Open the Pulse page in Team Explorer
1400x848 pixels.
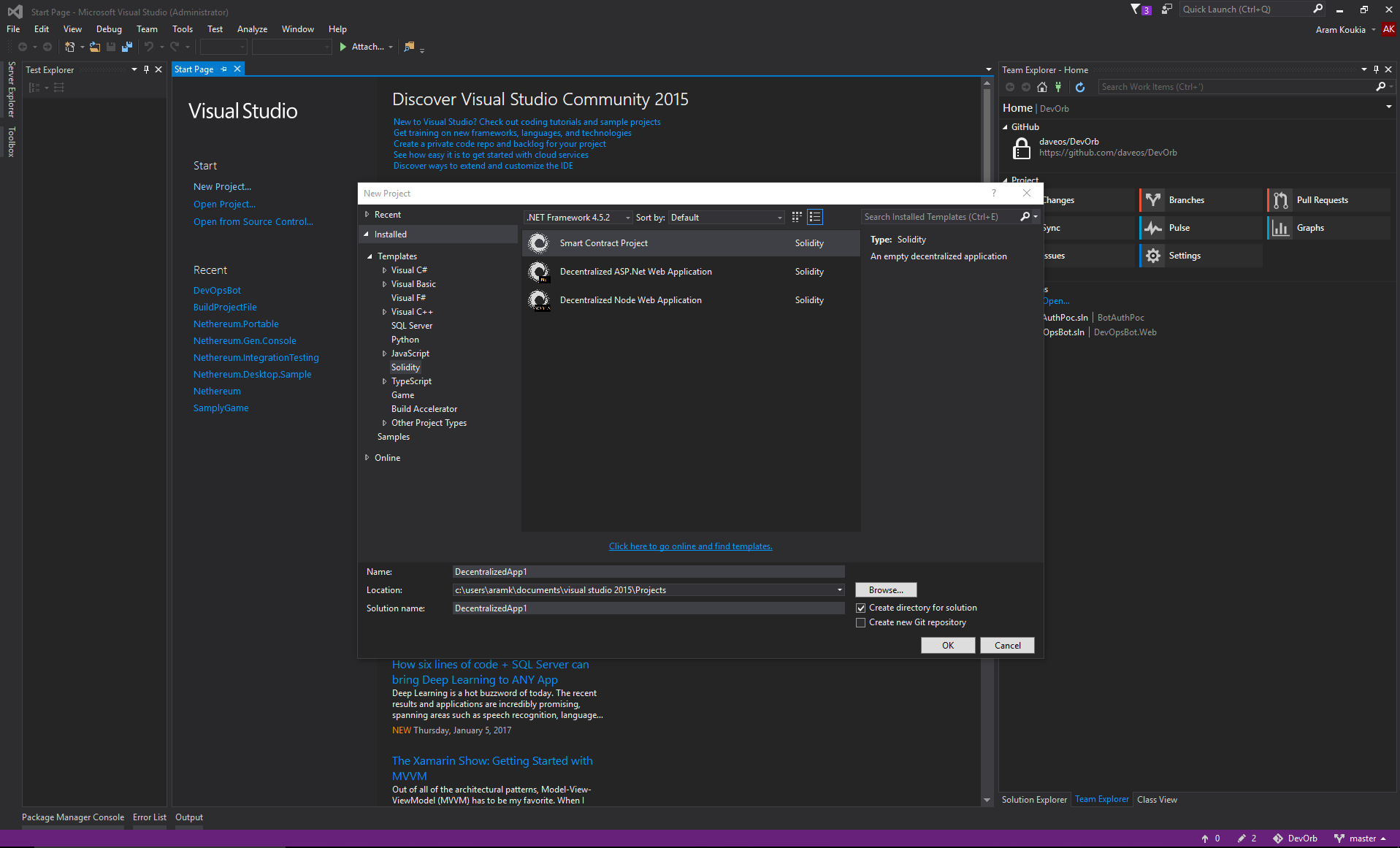click(x=1178, y=227)
